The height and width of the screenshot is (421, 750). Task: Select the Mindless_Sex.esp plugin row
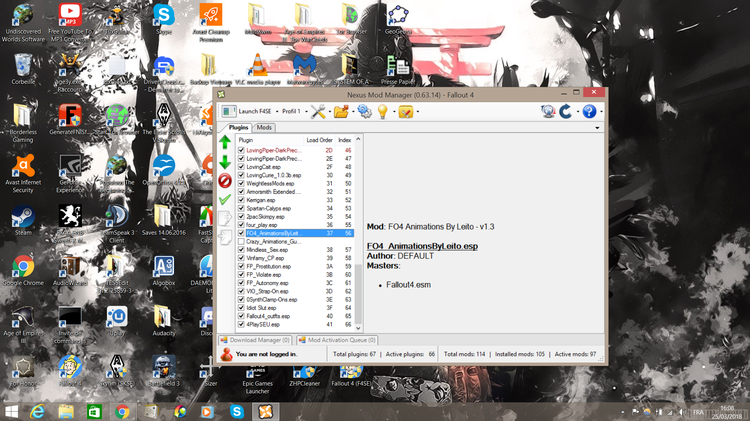tap(295, 250)
